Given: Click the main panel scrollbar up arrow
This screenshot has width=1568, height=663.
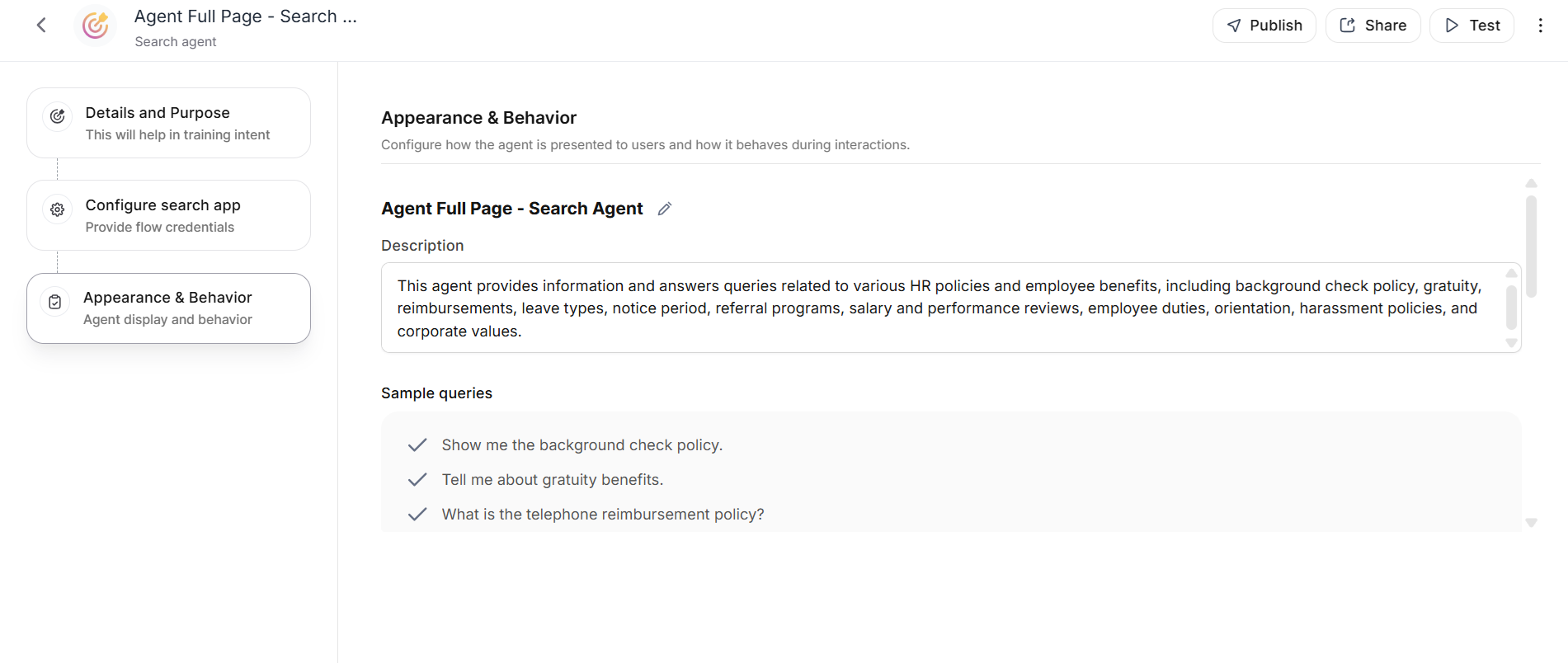Looking at the screenshot, I should [1531, 183].
